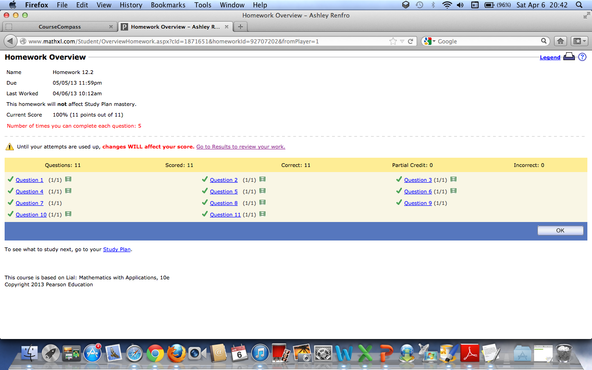Open the Bookmarks menu
Viewport: 592px width, 370px height.
(x=168, y=5)
